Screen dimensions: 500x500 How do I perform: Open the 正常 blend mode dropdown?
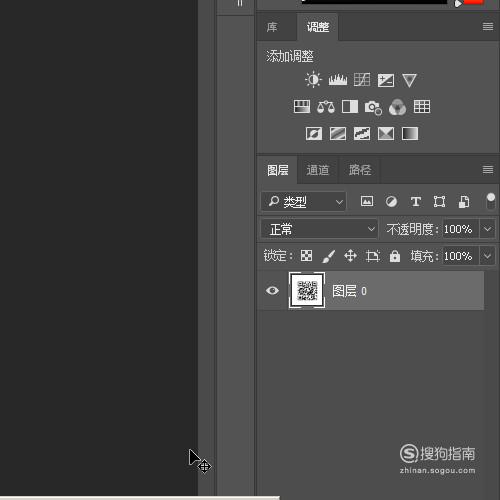[x=319, y=229]
